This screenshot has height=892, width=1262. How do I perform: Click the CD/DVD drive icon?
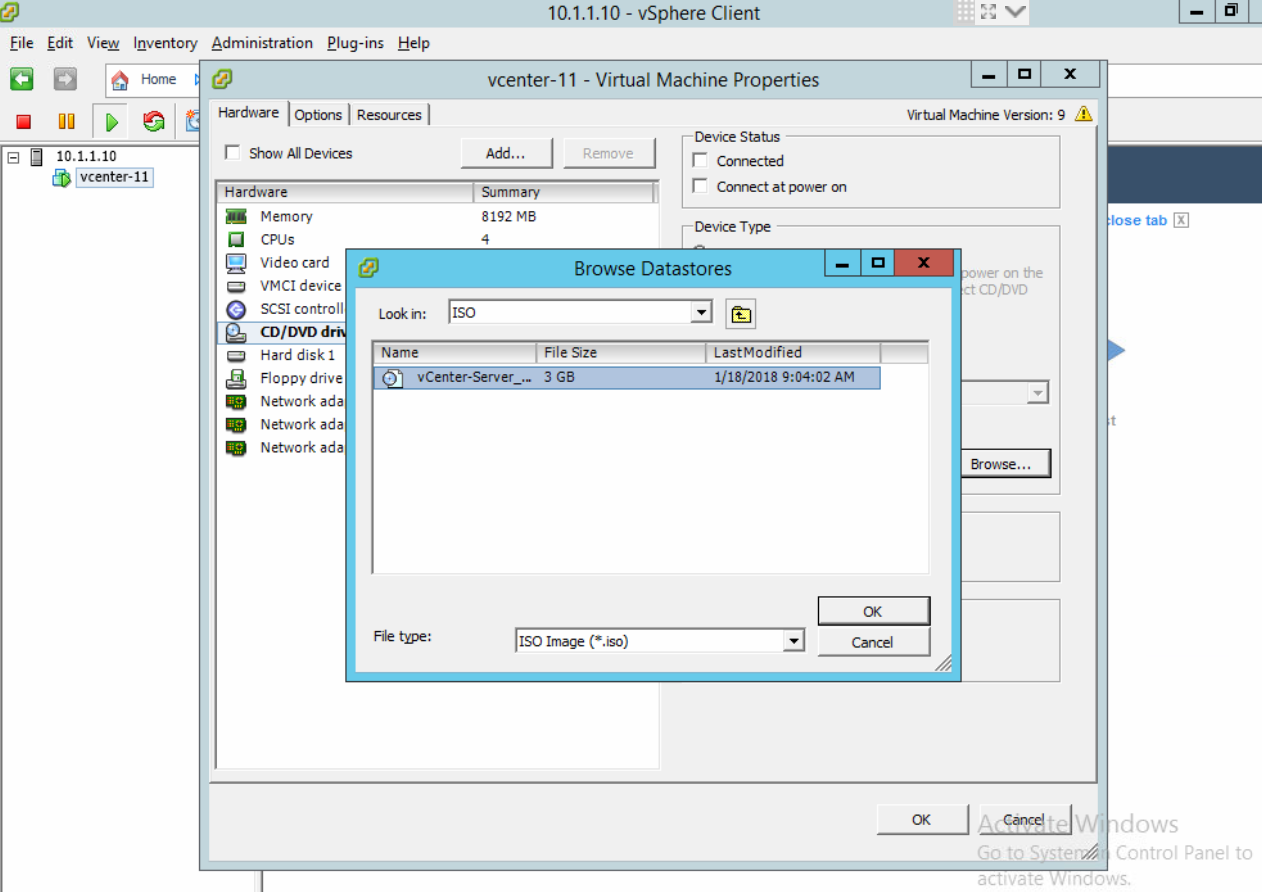(x=236, y=332)
